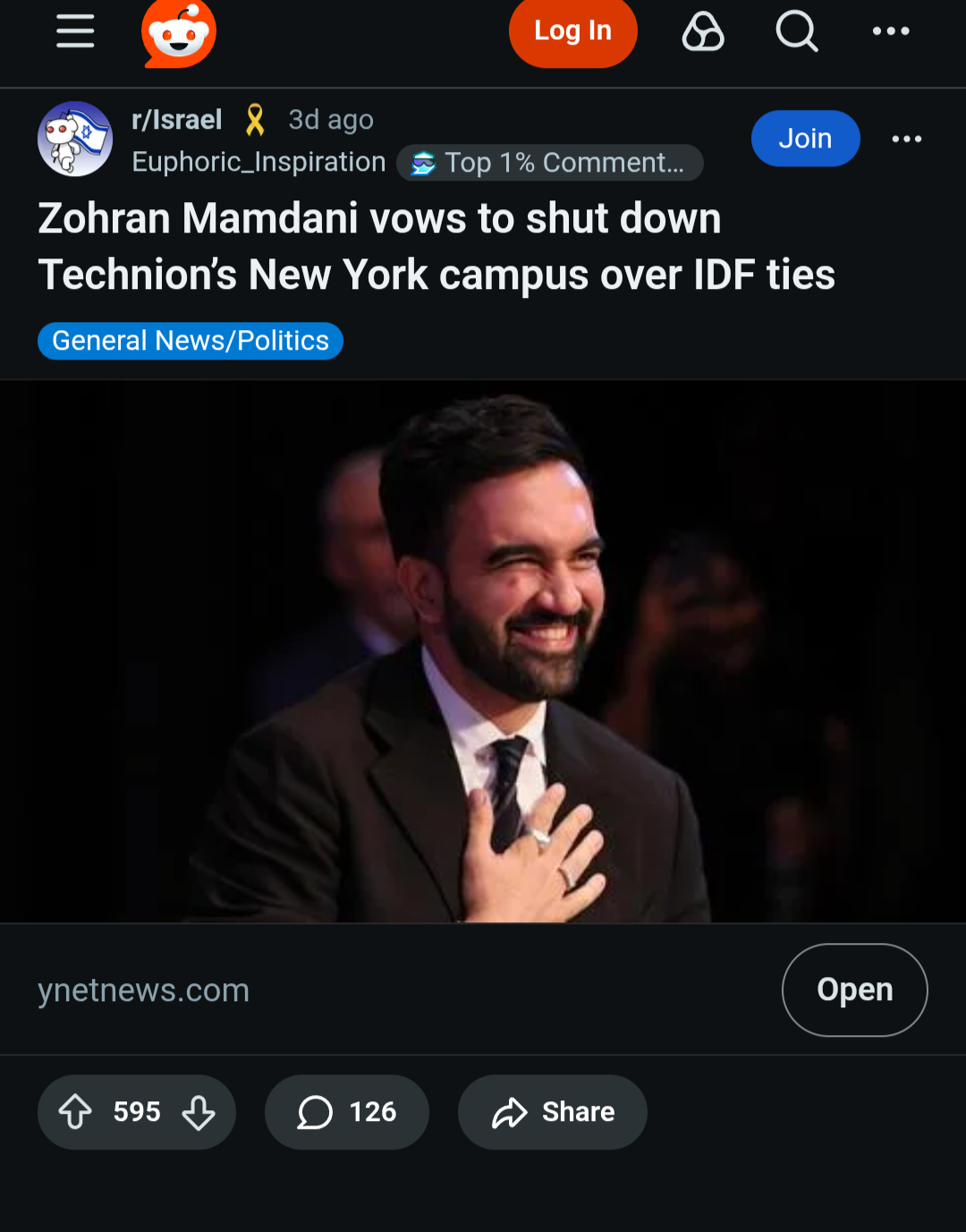Open the hamburger navigation menu
Image resolution: width=966 pixels, height=1232 pixels.
point(75,31)
